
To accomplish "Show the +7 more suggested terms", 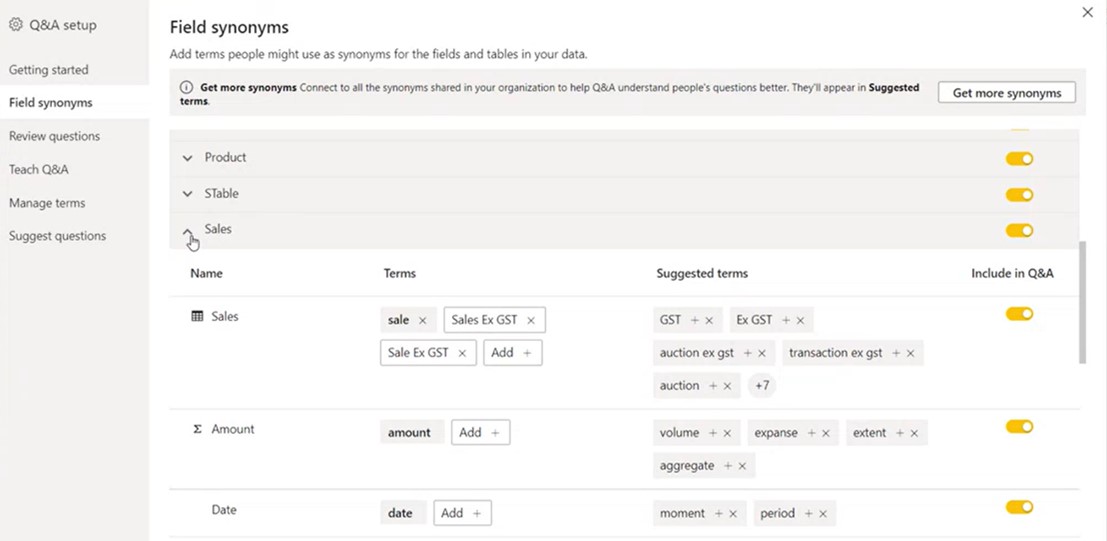I will point(762,386).
